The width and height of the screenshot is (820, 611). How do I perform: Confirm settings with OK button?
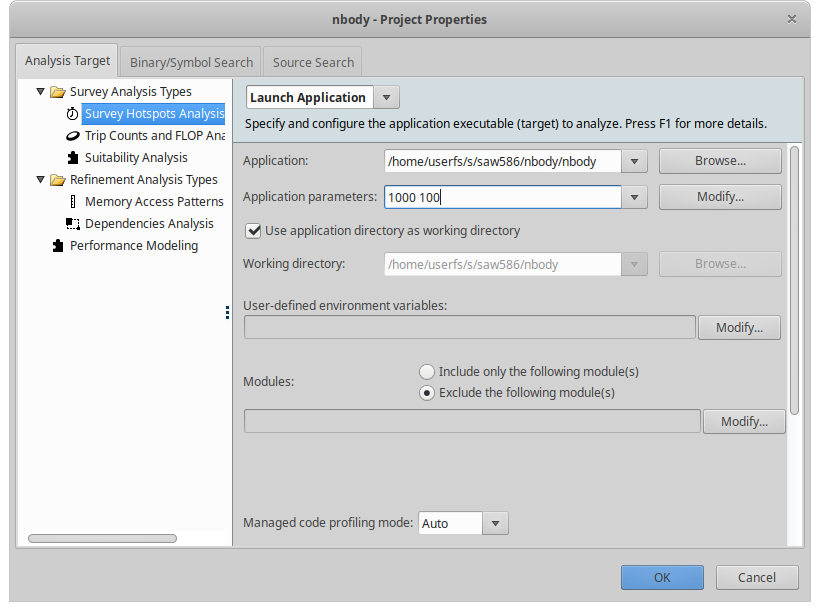pyautogui.click(x=662, y=578)
